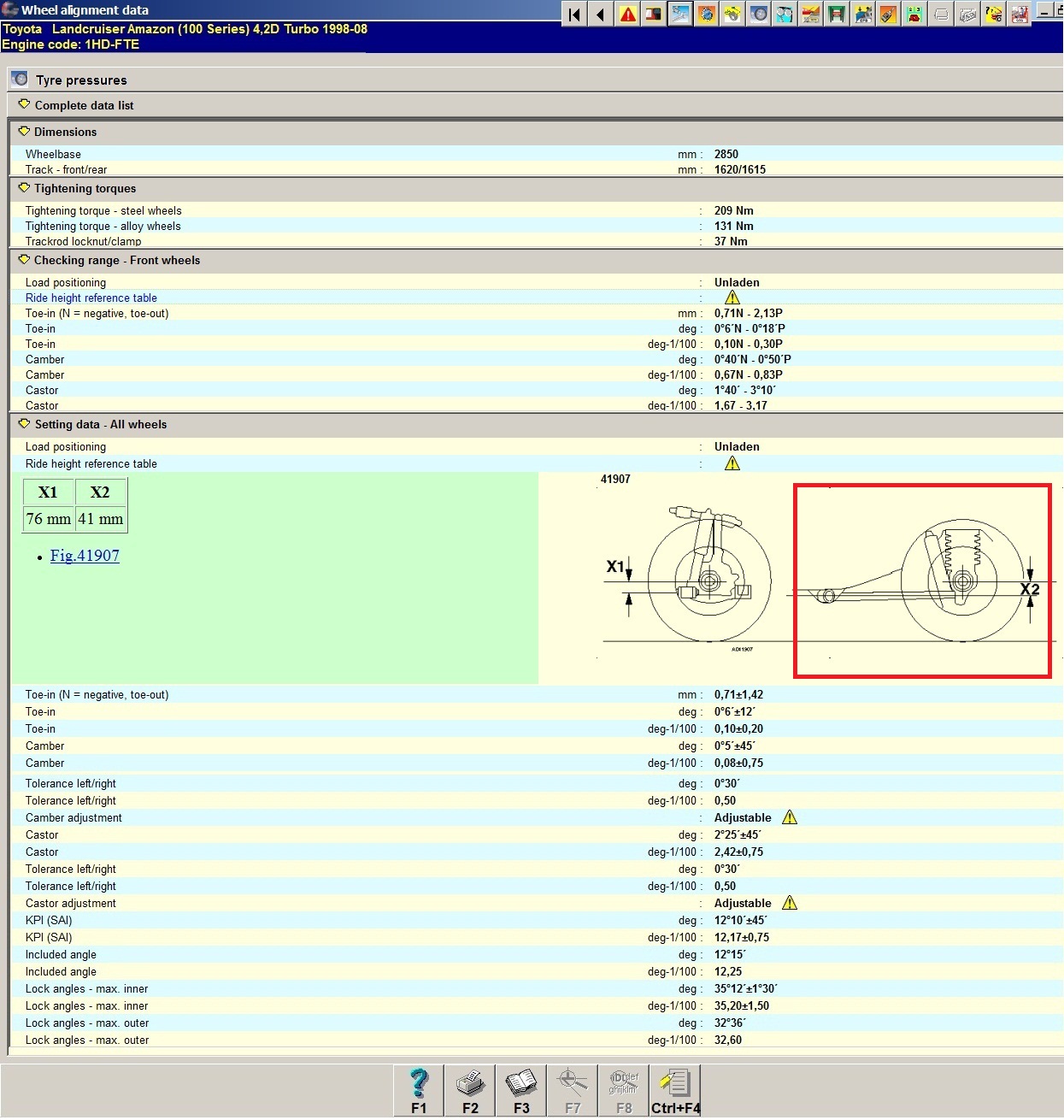Image resolution: width=1064 pixels, height=1120 pixels.
Task: Open the Fig.41907 link
Action: pos(85,556)
